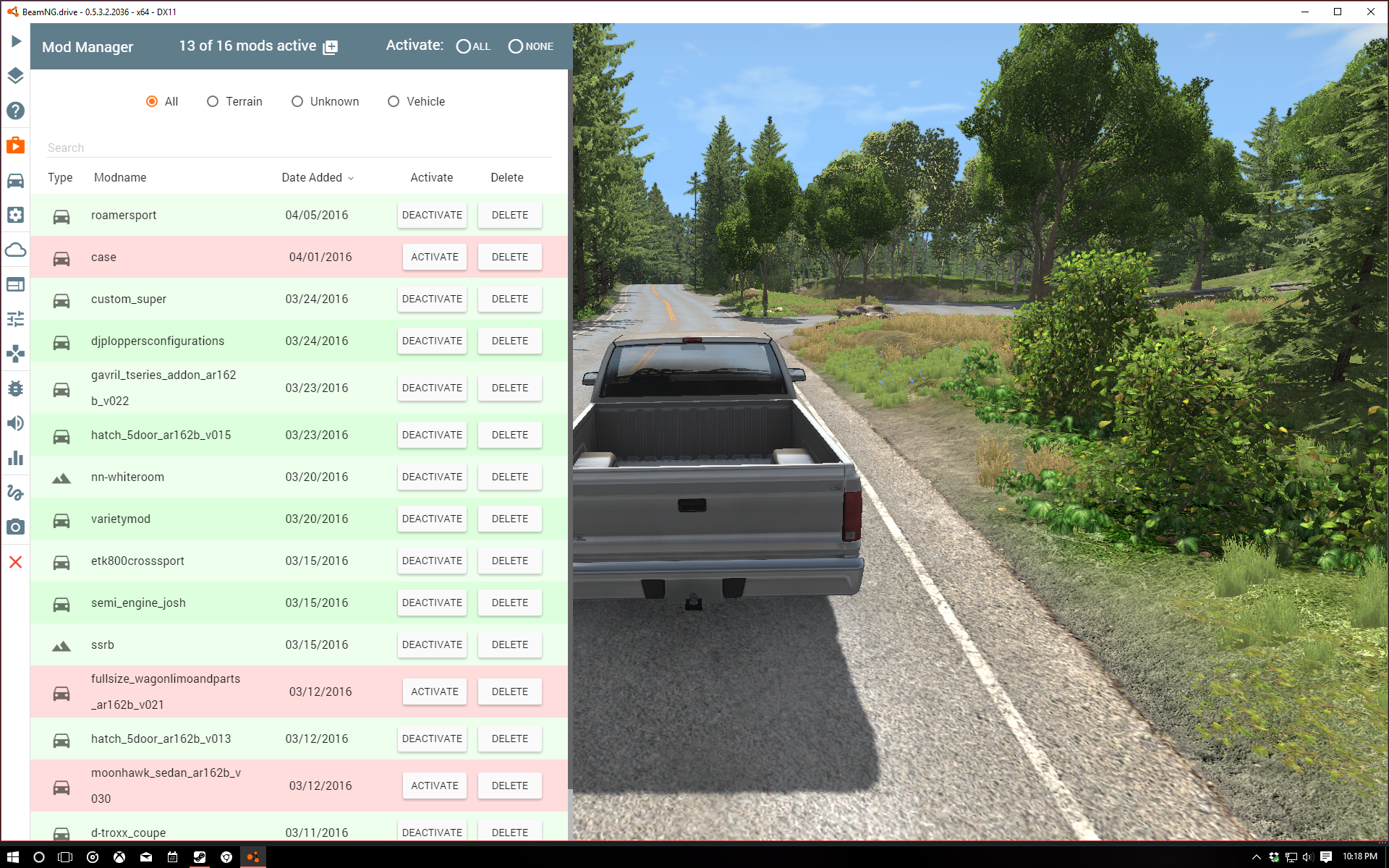Viewport: 1389px width, 868px height.
Task: Select the Terrain filter radio button
Action: coord(213,101)
